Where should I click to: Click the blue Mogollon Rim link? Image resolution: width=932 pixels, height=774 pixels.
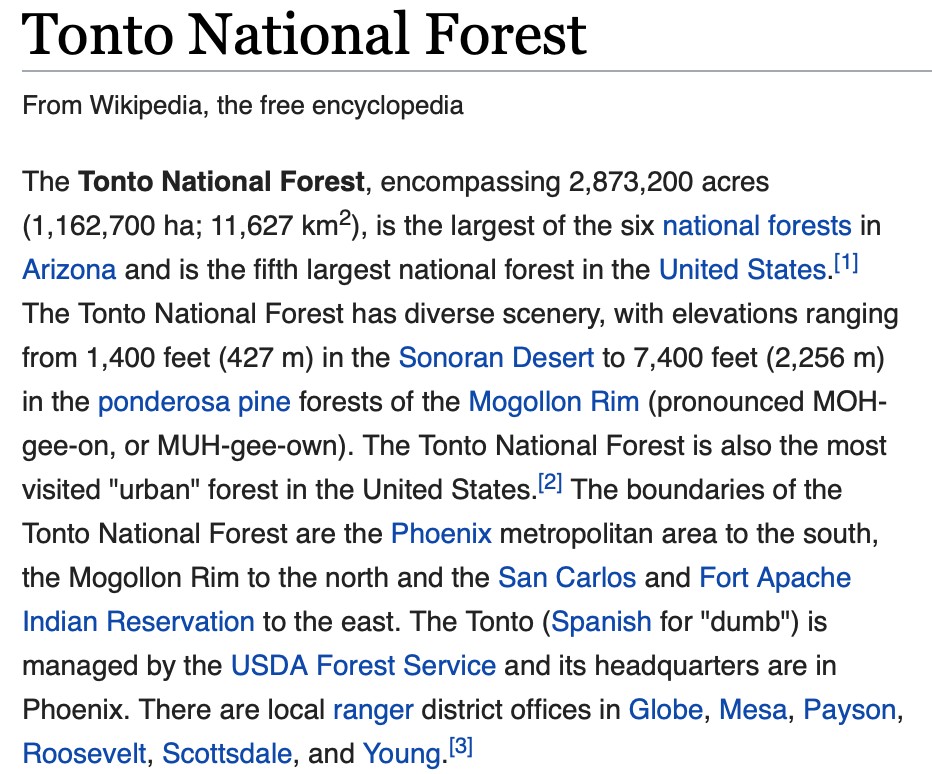tap(553, 402)
